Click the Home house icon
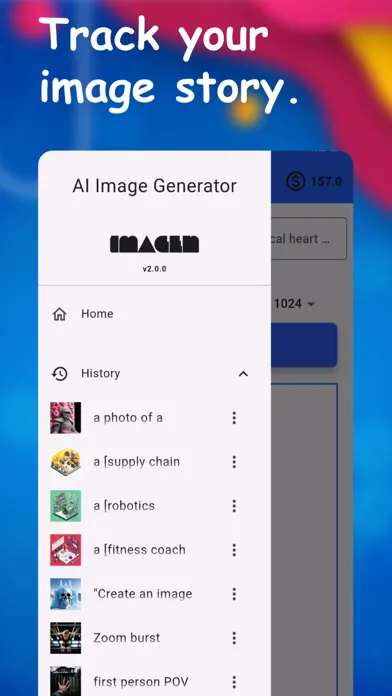The height and width of the screenshot is (696, 392). pos(59,314)
